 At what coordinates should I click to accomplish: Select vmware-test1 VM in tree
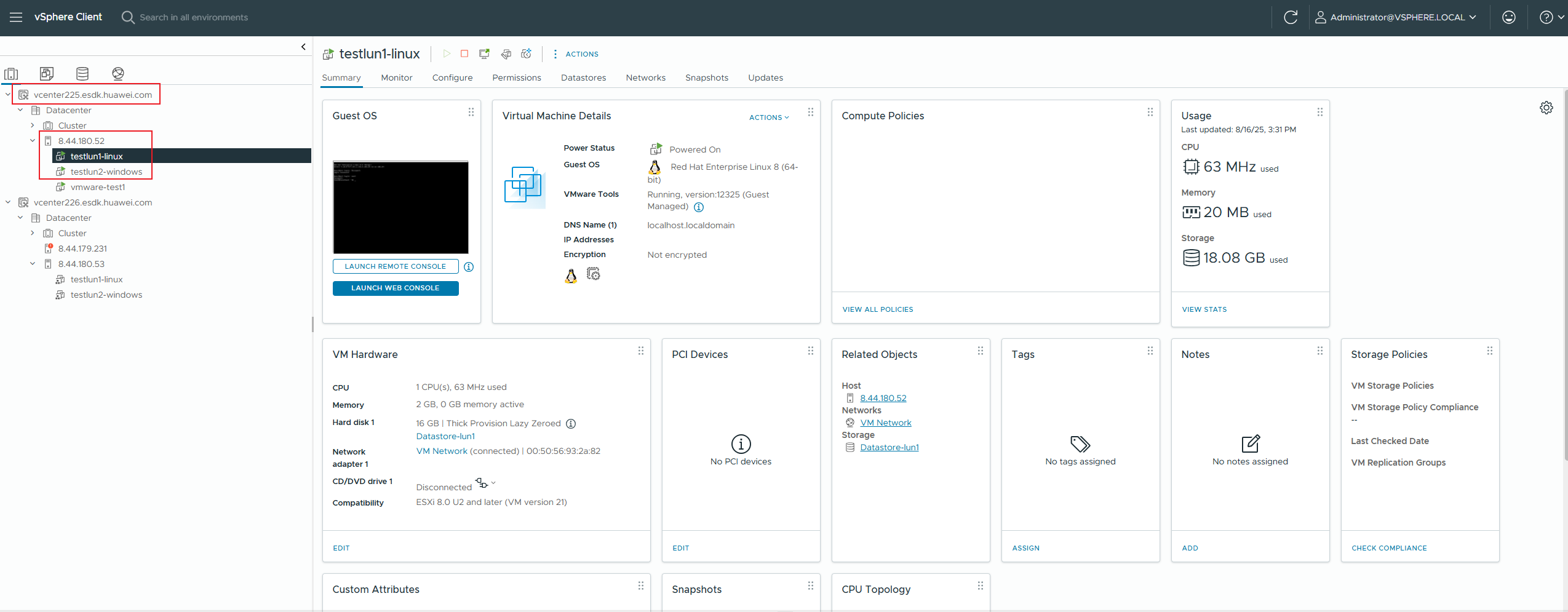[97, 187]
